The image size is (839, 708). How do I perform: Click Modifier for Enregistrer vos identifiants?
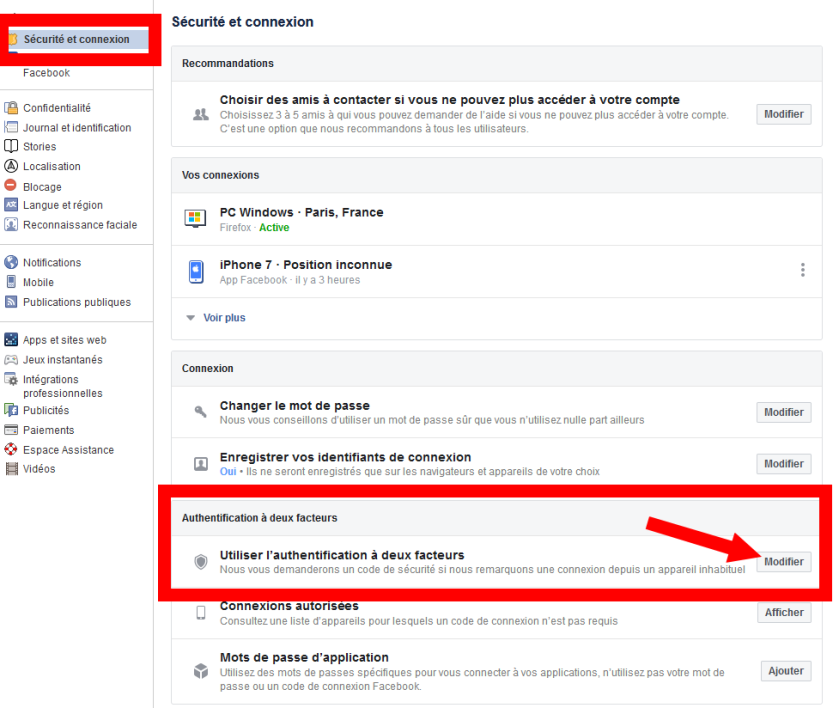pos(783,463)
